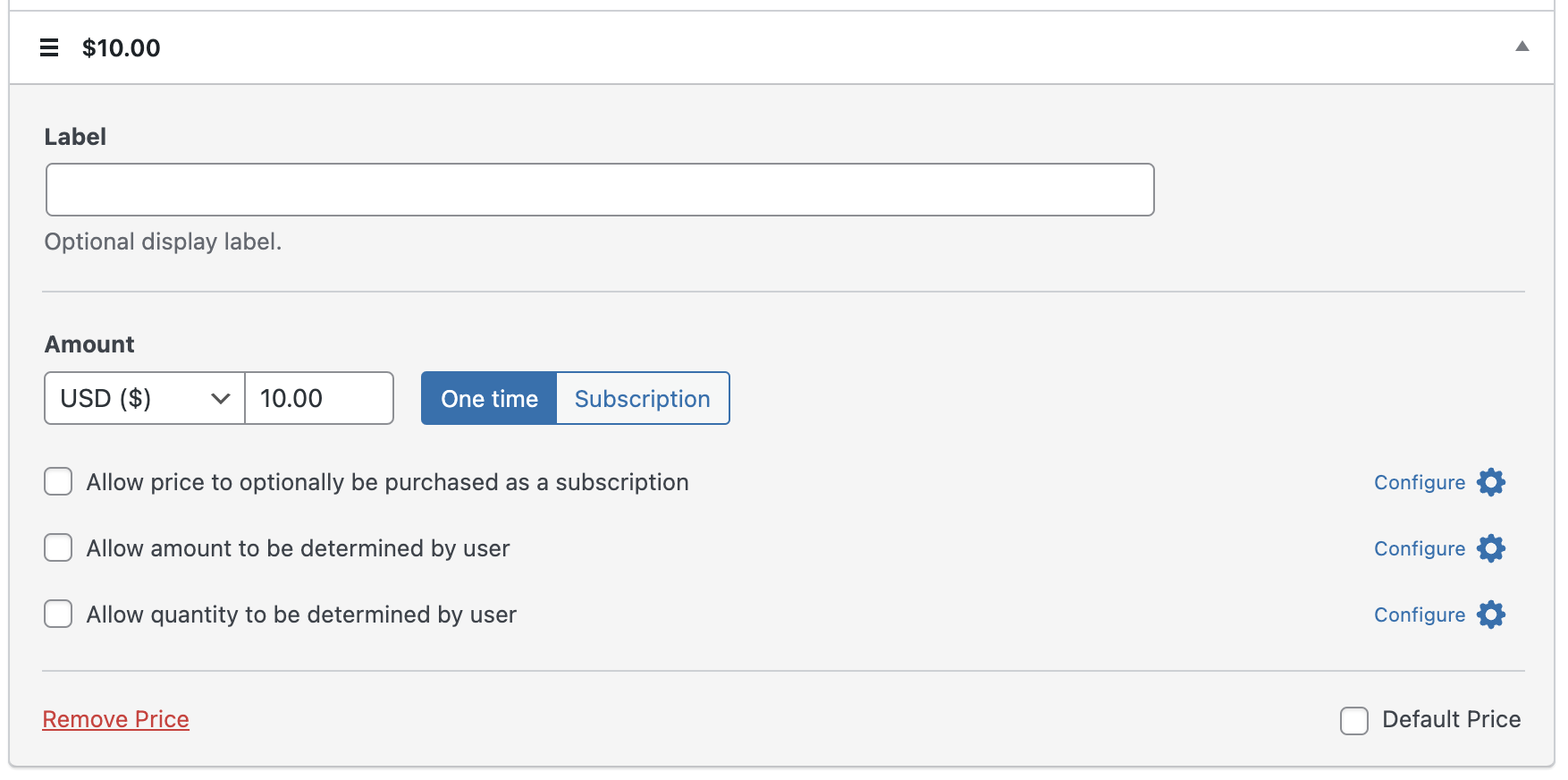Click the gear icon for user-determined quantity

tap(1490, 615)
